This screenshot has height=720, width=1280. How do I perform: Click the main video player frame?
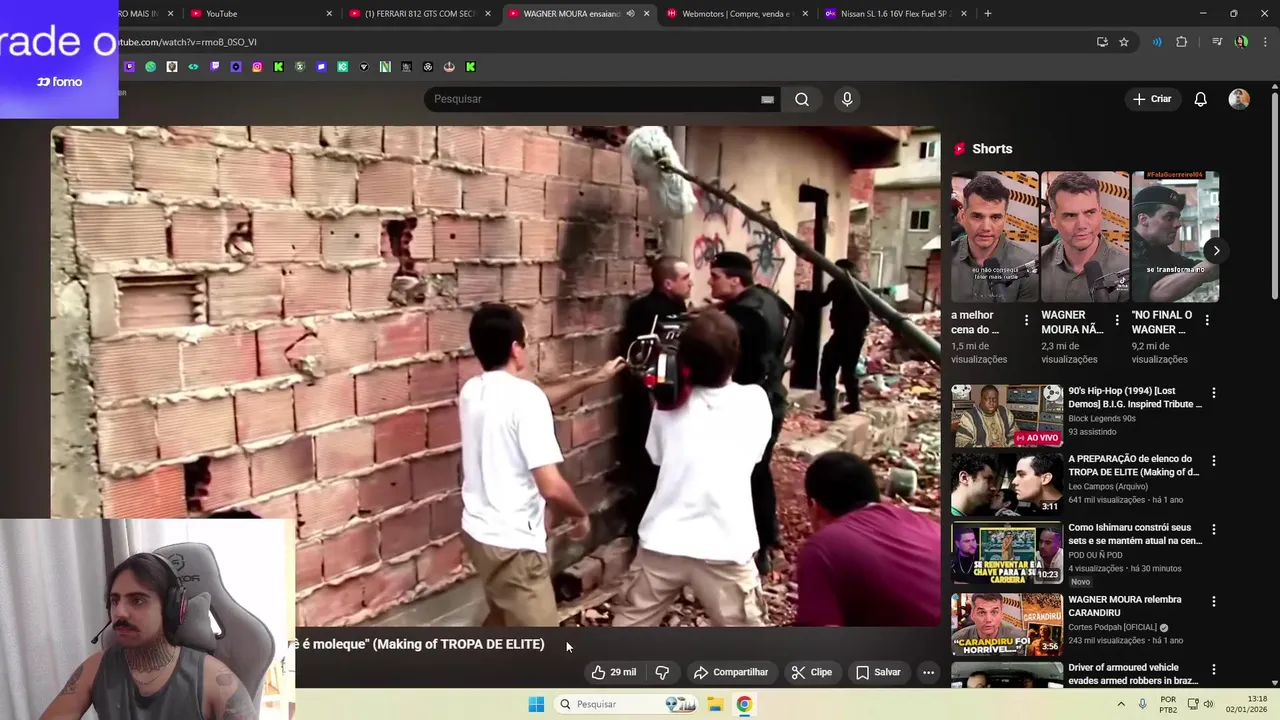pyautogui.click(x=496, y=375)
